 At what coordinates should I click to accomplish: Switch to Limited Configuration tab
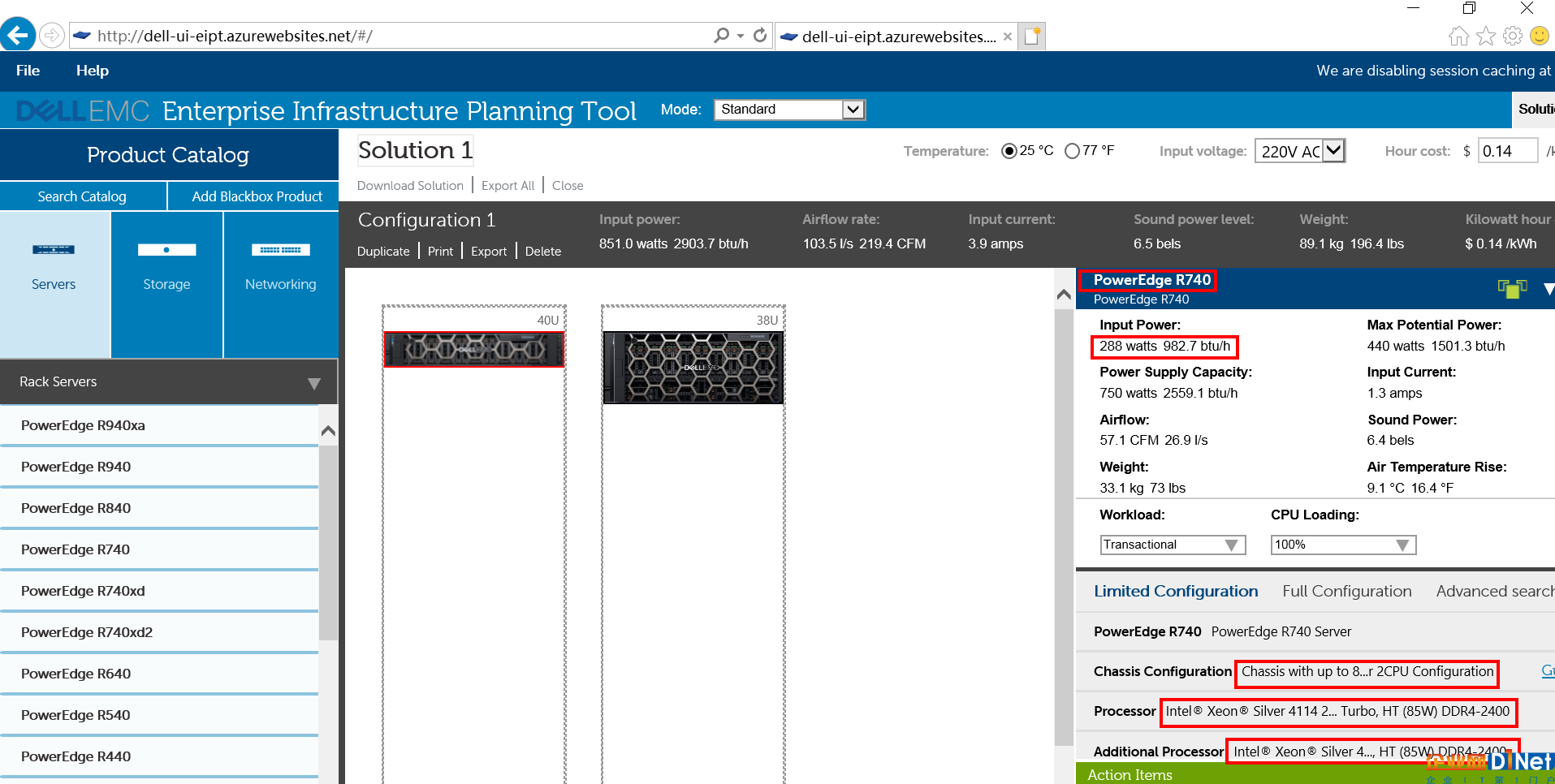point(1176,591)
